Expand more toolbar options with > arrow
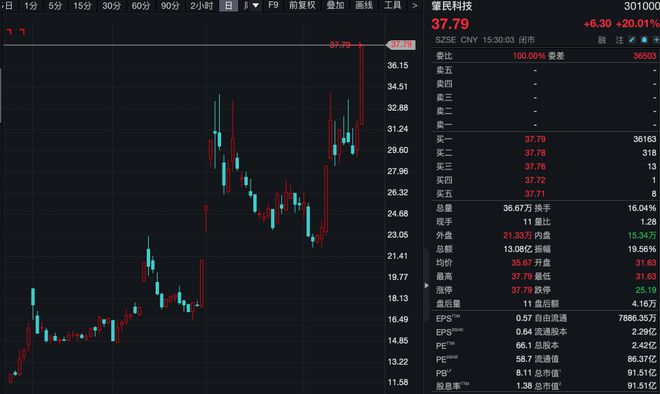This screenshot has height=394, width=660. click(x=415, y=5)
